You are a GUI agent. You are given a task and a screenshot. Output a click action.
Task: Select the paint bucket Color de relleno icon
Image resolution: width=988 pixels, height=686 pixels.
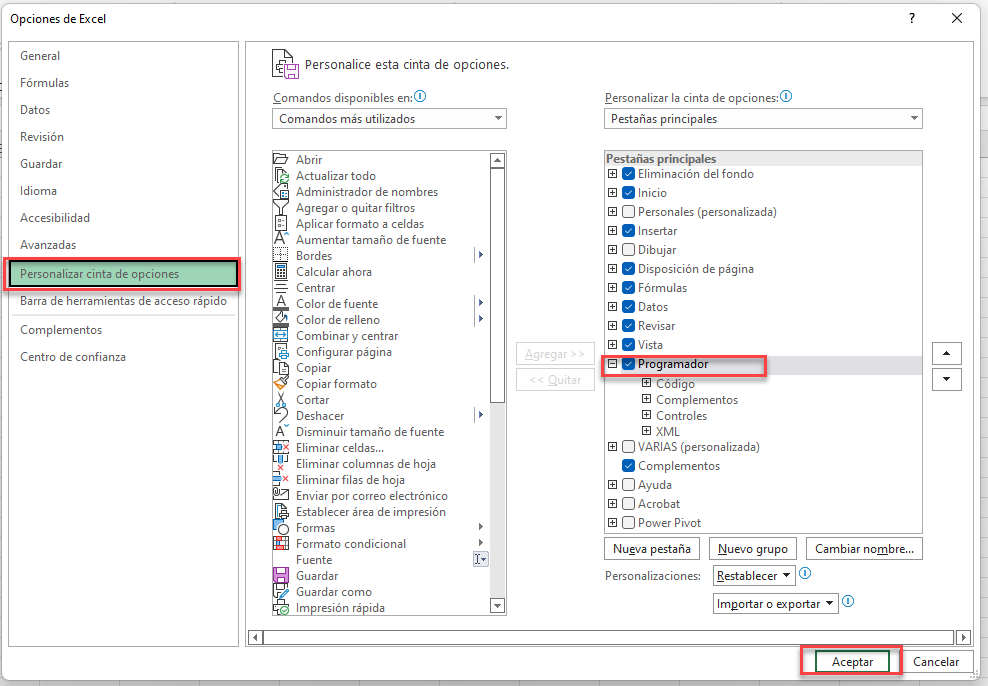(x=280, y=319)
